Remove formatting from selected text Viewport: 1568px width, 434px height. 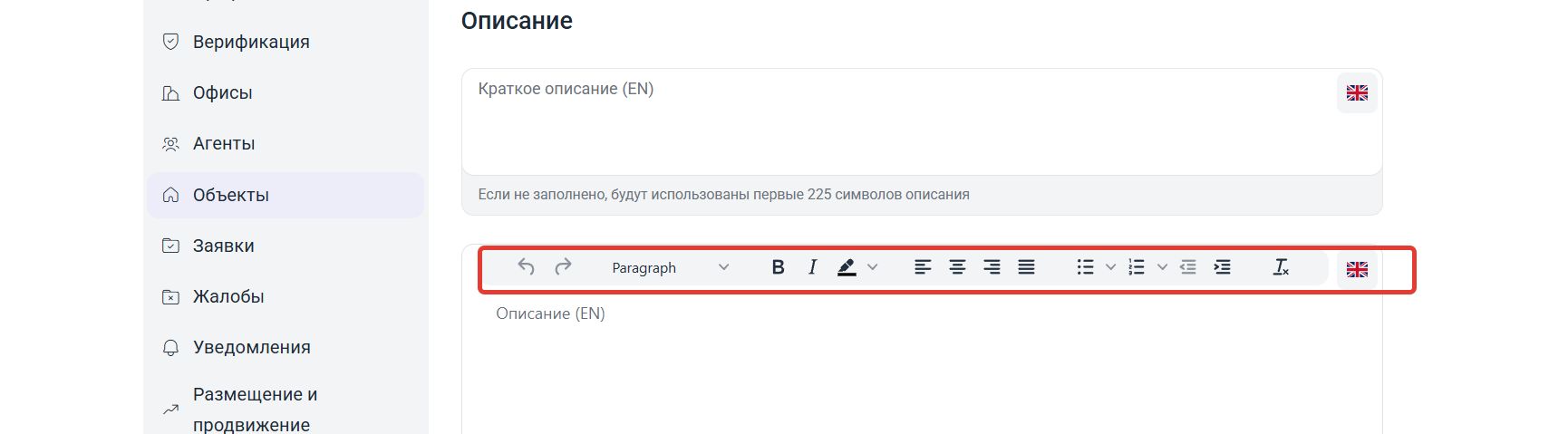pyautogui.click(x=1281, y=267)
